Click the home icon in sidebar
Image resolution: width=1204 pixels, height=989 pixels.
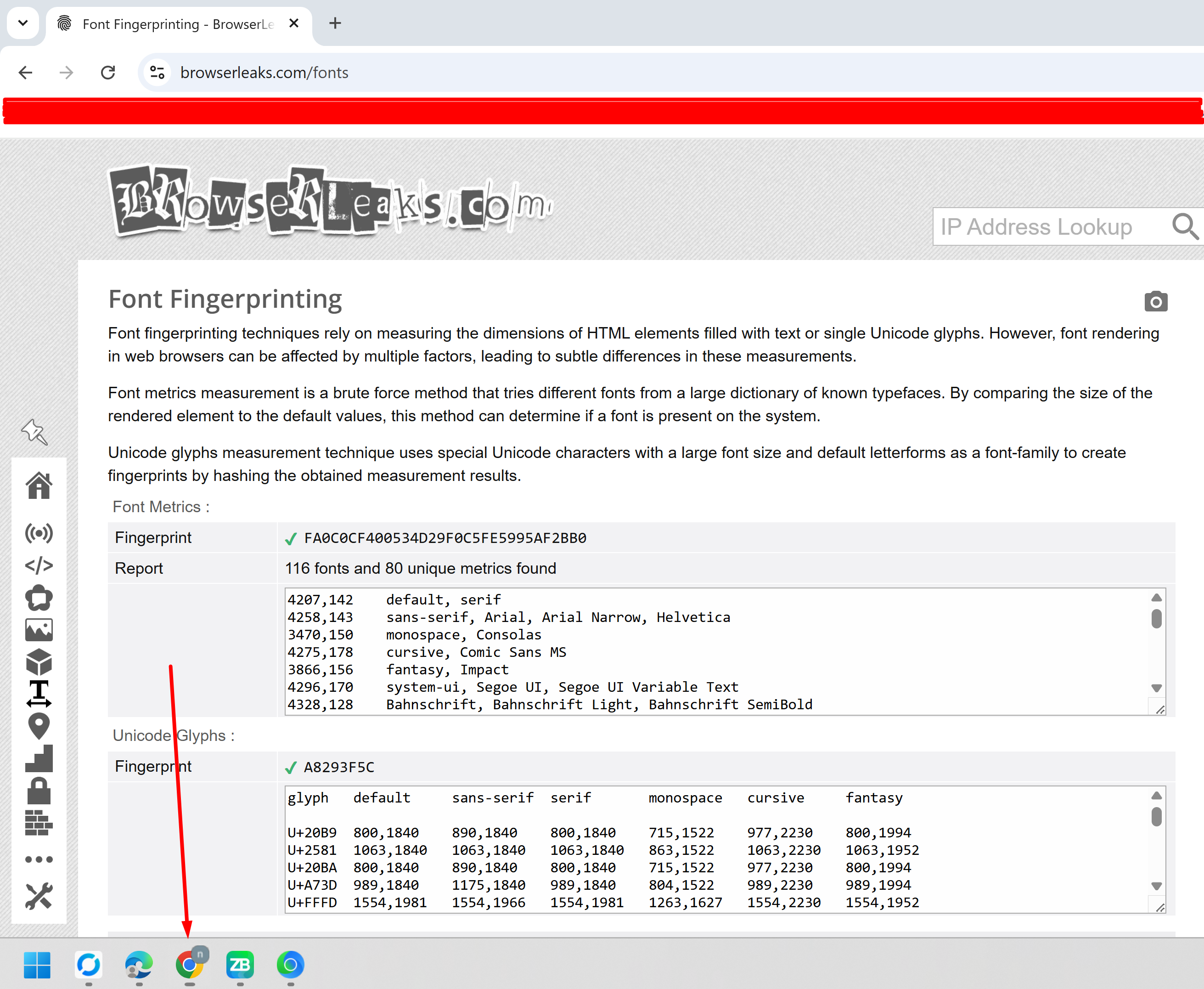coord(39,486)
